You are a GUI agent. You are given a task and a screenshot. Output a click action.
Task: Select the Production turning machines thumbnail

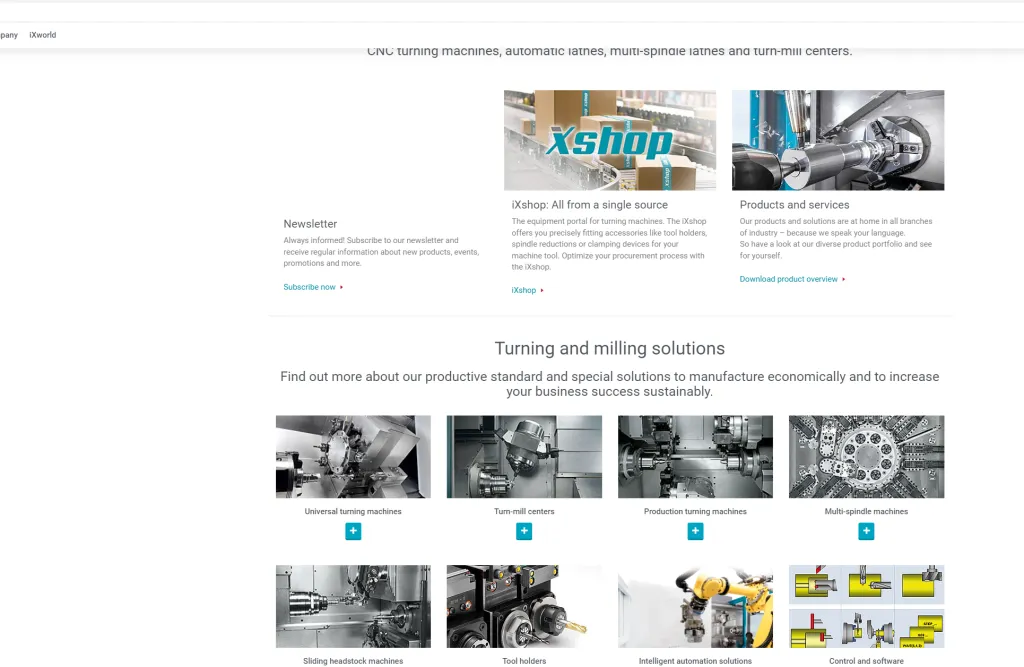click(x=696, y=457)
